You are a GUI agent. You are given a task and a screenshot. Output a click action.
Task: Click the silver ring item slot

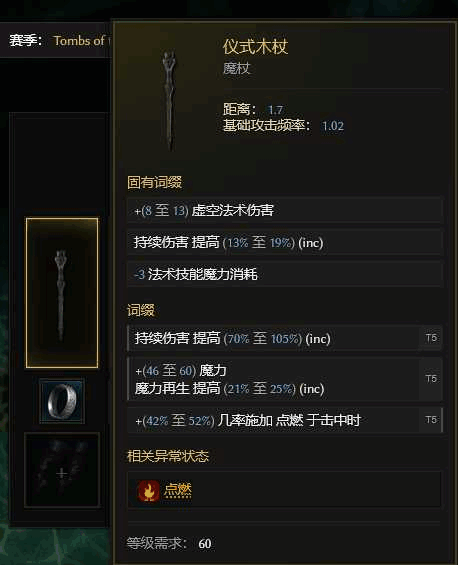click(x=62, y=401)
